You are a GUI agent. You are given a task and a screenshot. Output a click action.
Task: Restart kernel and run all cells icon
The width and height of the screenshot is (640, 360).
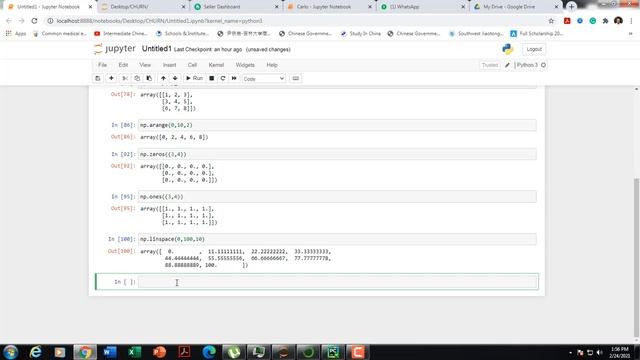coord(234,78)
